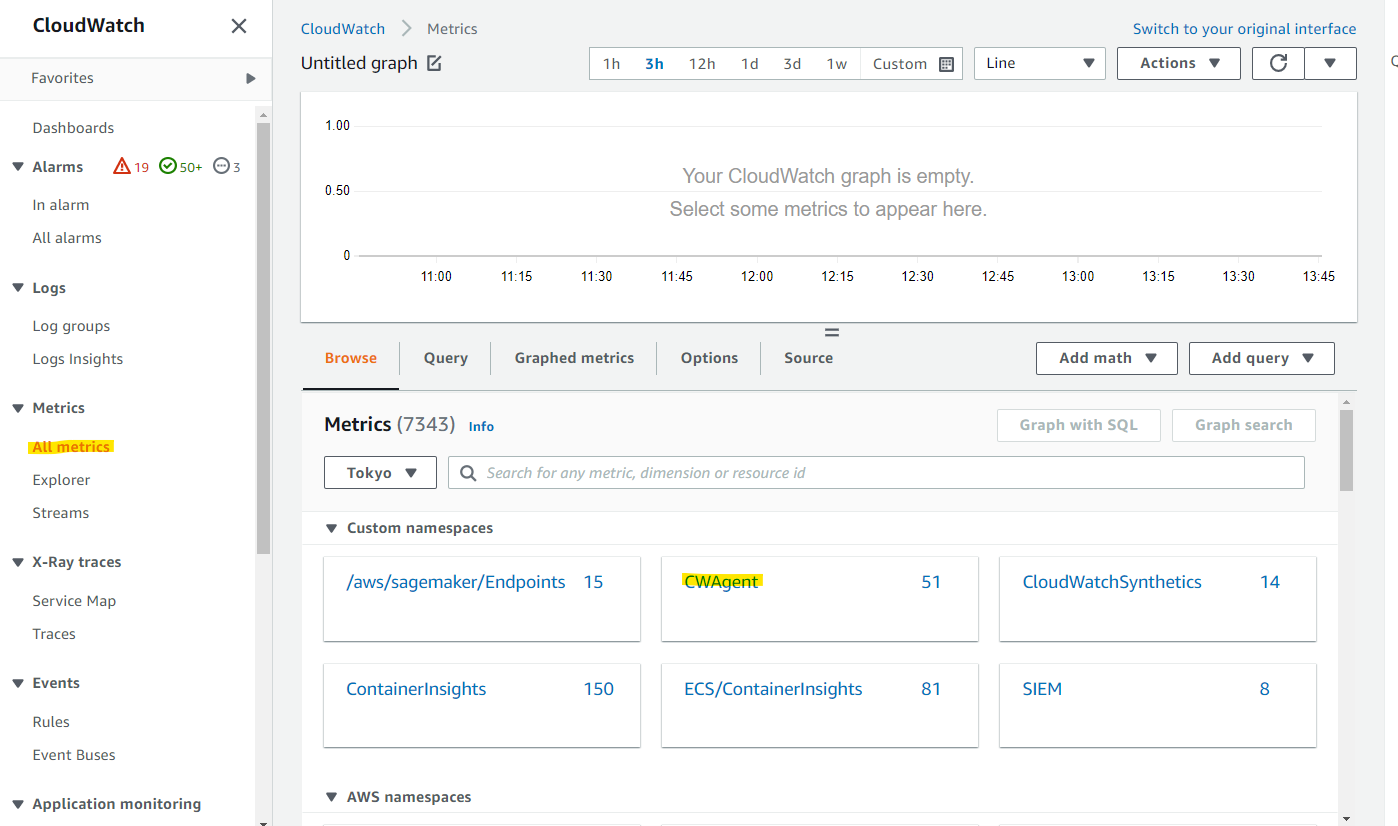Open the Metrics Info link

pos(481,426)
